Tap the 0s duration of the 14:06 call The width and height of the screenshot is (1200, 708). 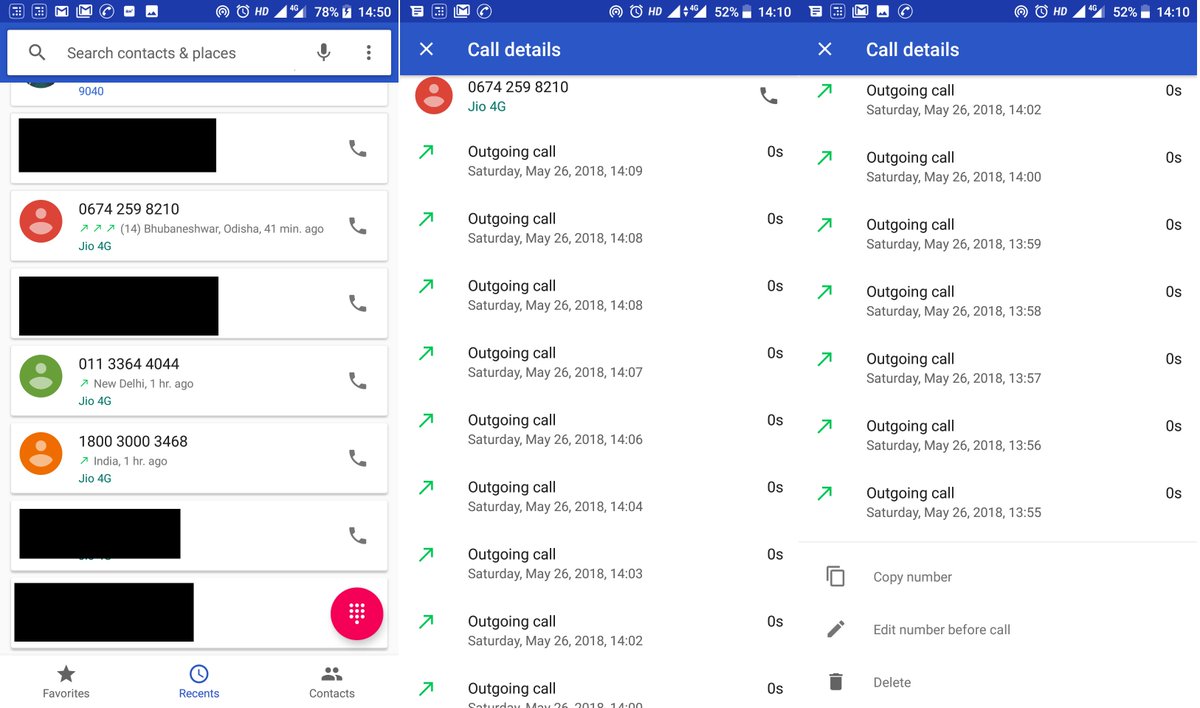point(775,420)
